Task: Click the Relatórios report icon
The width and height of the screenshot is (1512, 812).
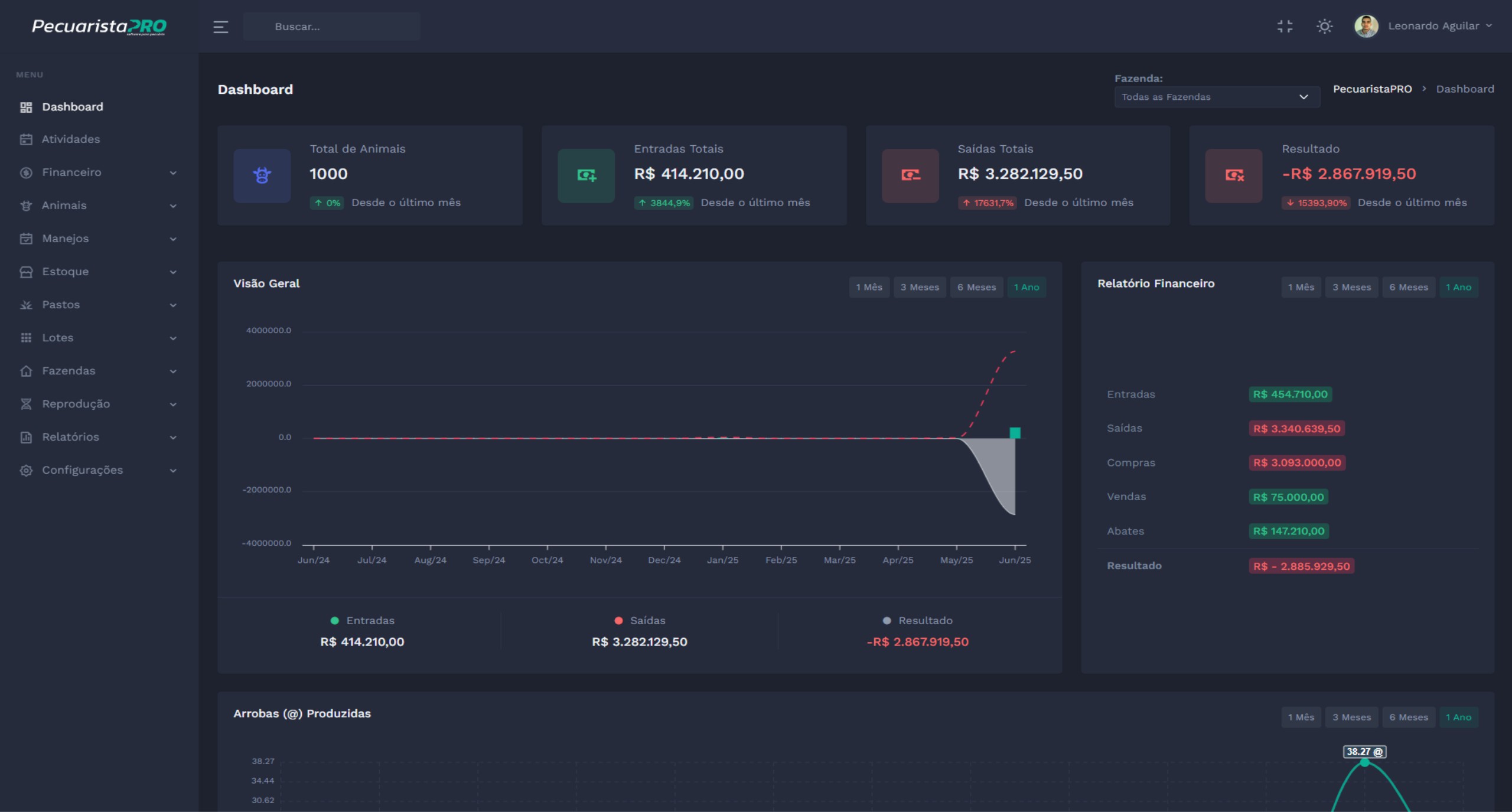Action: (26, 437)
